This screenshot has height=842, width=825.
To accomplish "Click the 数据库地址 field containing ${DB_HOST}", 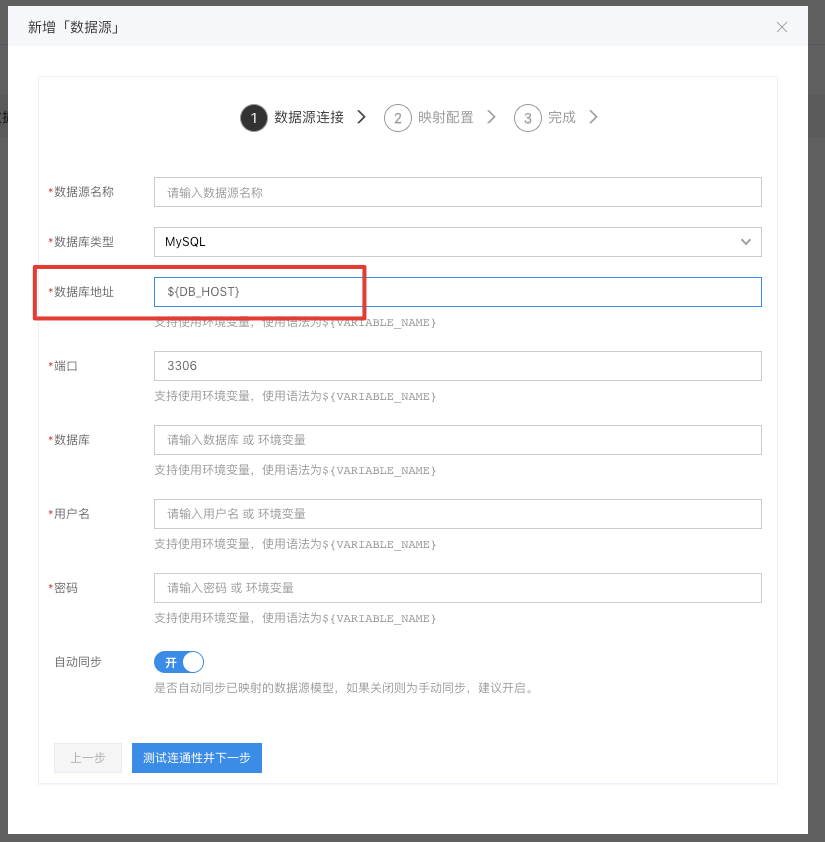I will [x=457, y=291].
